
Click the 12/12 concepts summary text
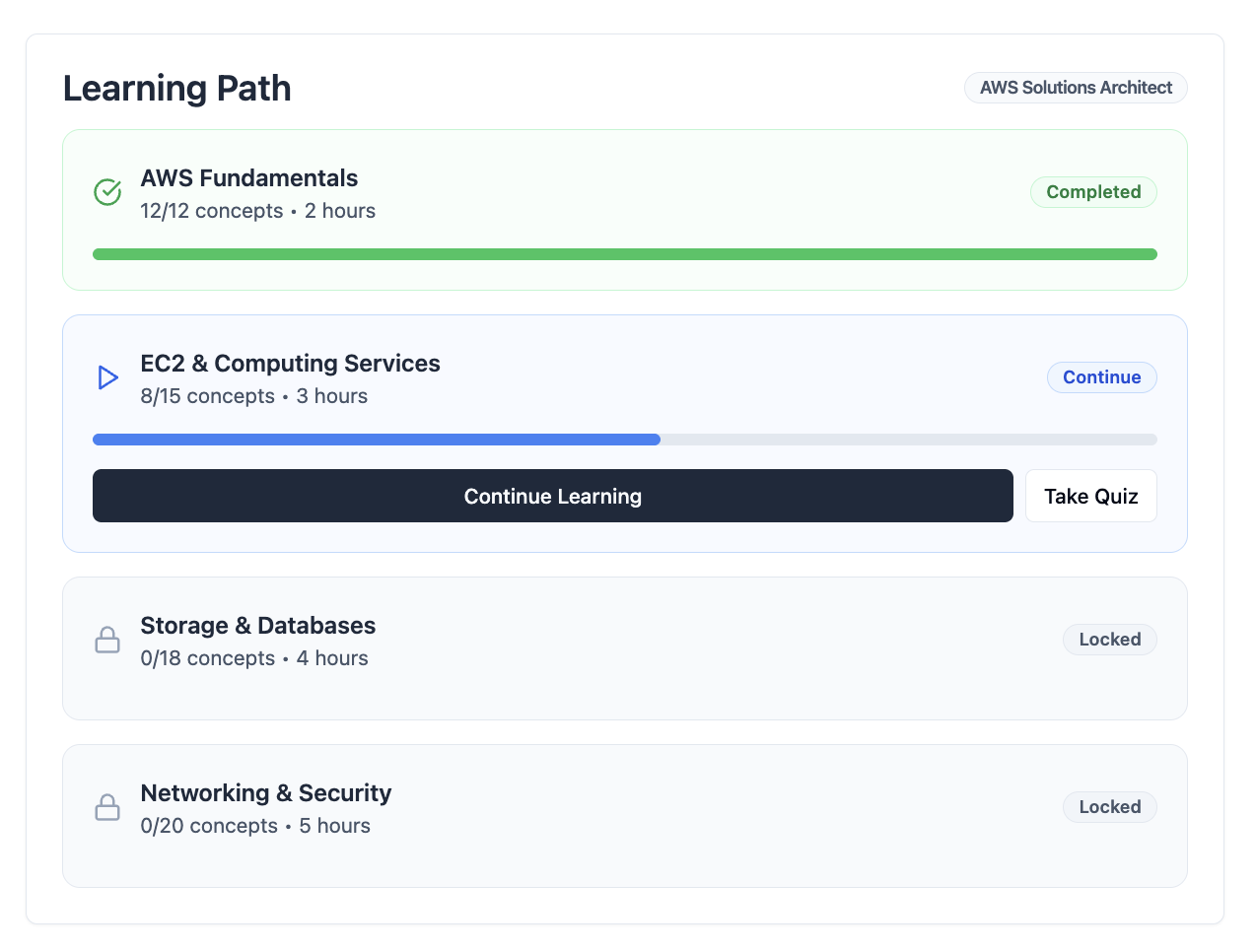(x=211, y=211)
